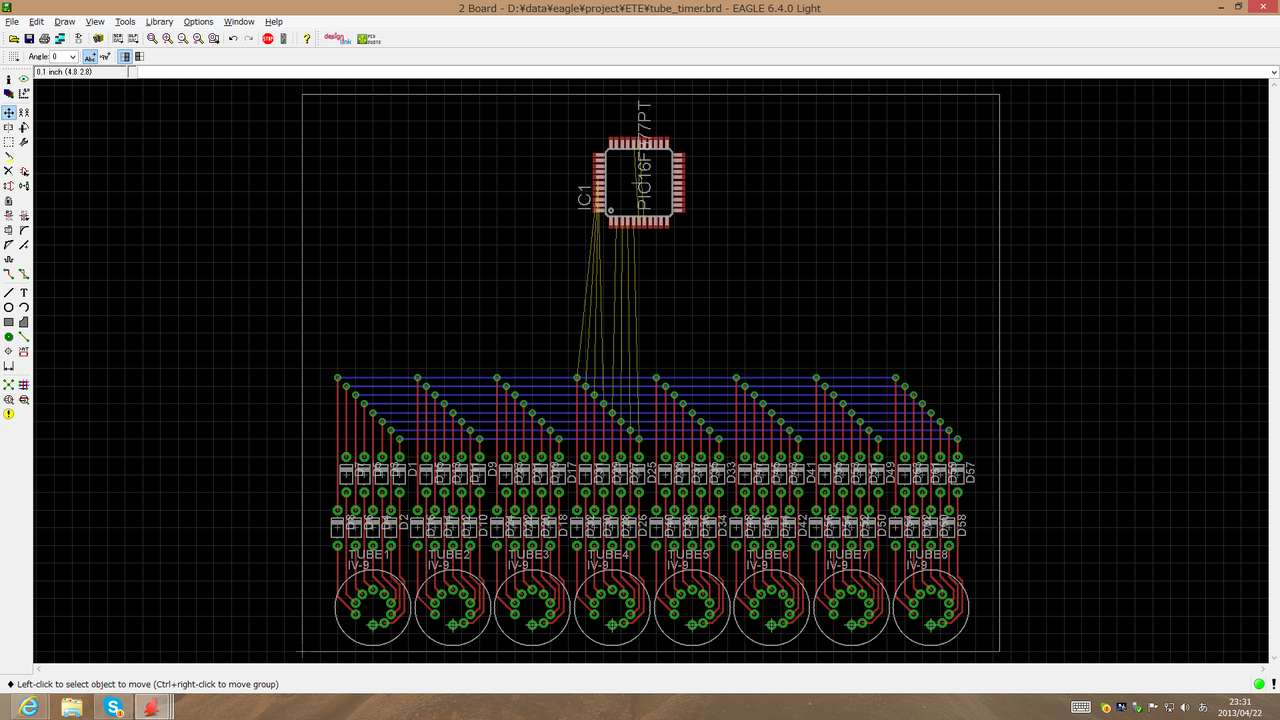Click the Zoom to fit icon
The height and width of the screenshot is (720, 1280).
(152, 39)
